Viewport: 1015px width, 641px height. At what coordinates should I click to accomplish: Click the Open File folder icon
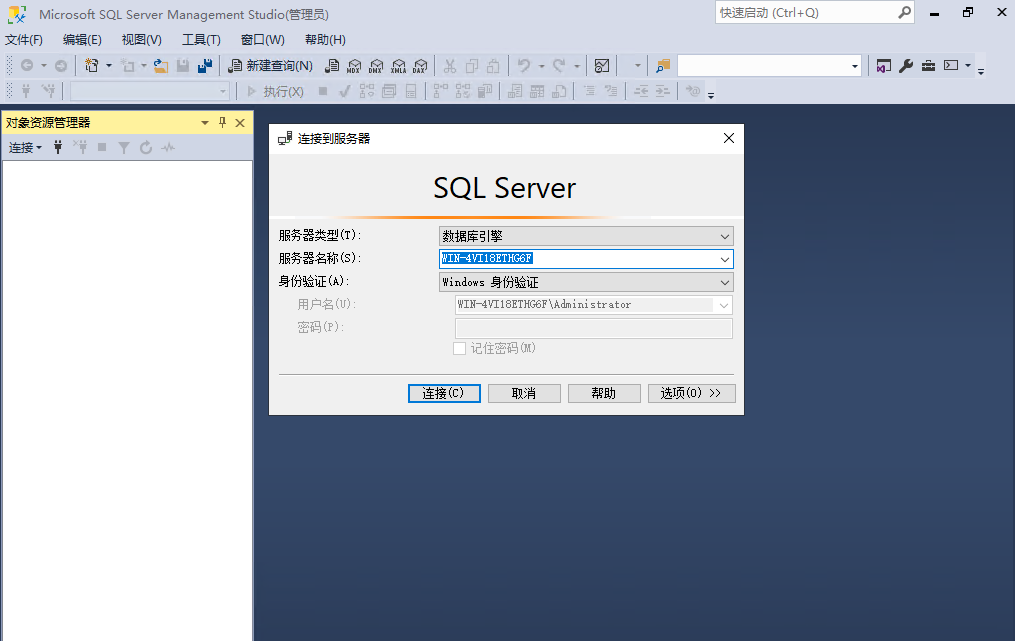(x=161, y=65)
